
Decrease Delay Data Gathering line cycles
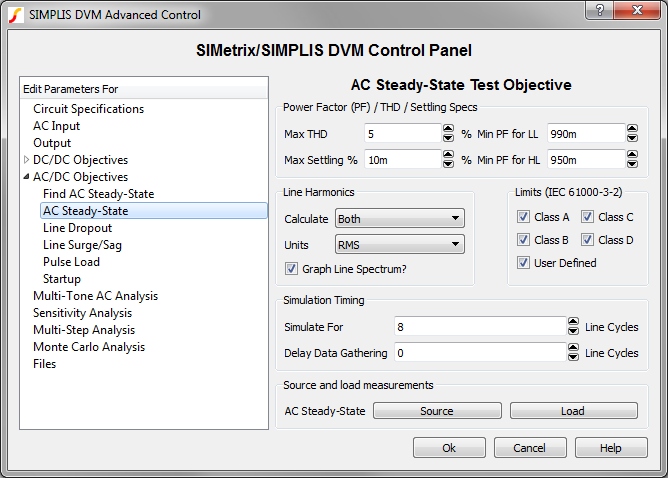coord(573,357)
